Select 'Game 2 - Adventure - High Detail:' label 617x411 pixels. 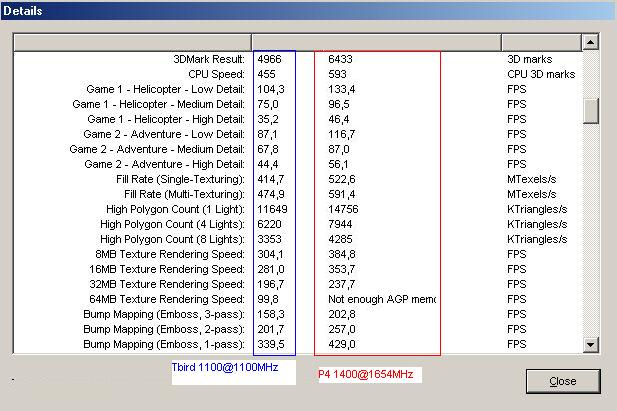tap(164, 164)
